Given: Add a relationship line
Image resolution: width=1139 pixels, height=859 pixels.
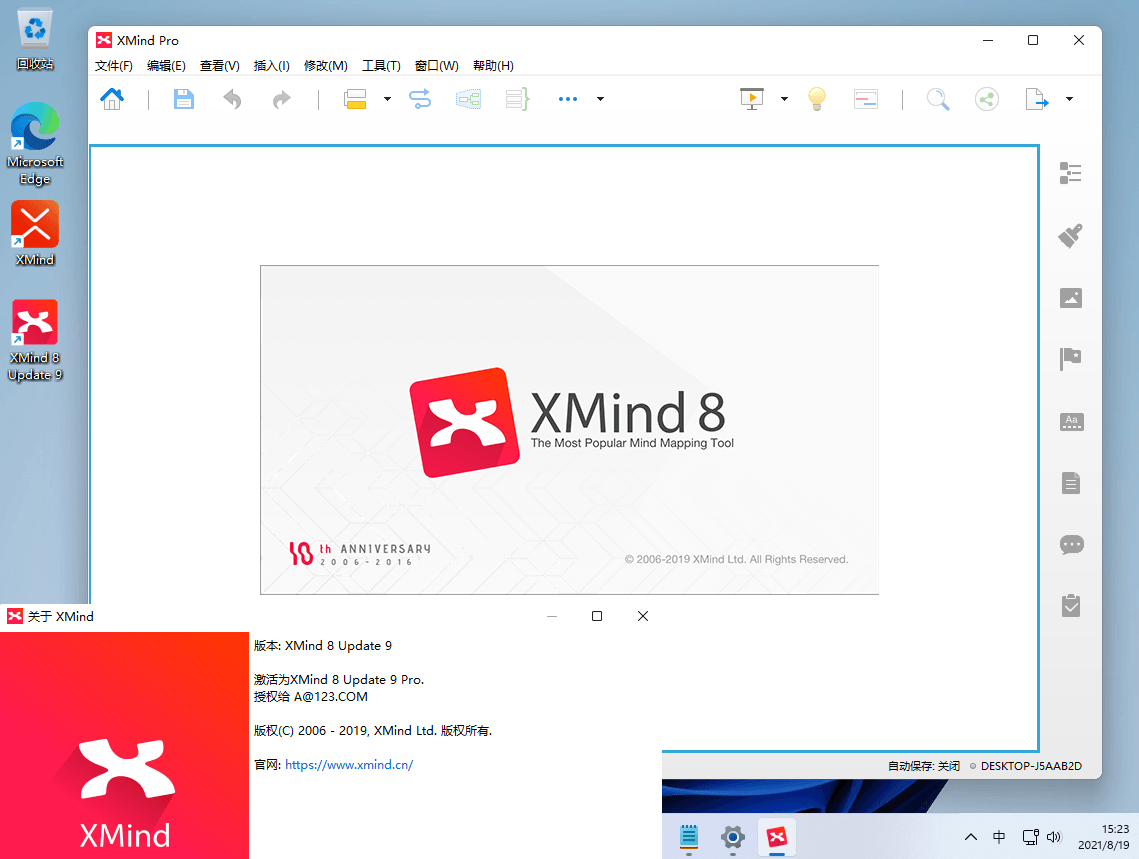Looking at the screenshot, I should pos(420,99).
